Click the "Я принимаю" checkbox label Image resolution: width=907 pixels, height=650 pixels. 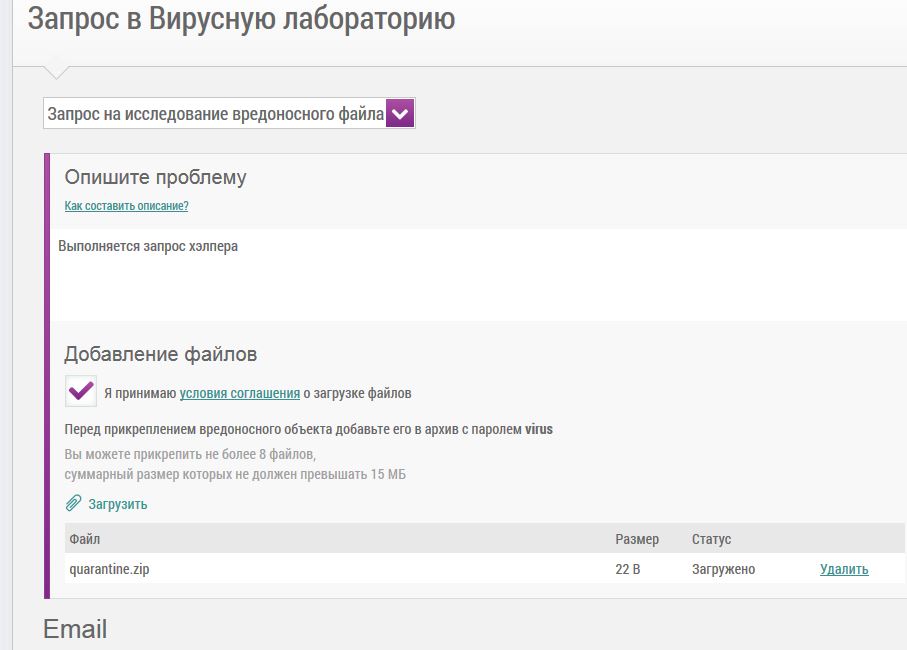(140, 393)
